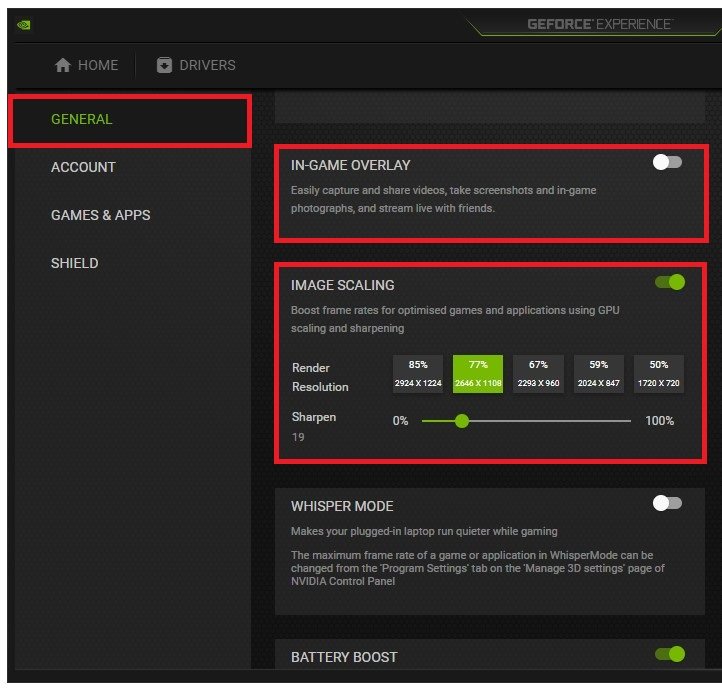Select Account in the sidebar
The width and height of the screenshot is (722, 693).
click(83, 167)
